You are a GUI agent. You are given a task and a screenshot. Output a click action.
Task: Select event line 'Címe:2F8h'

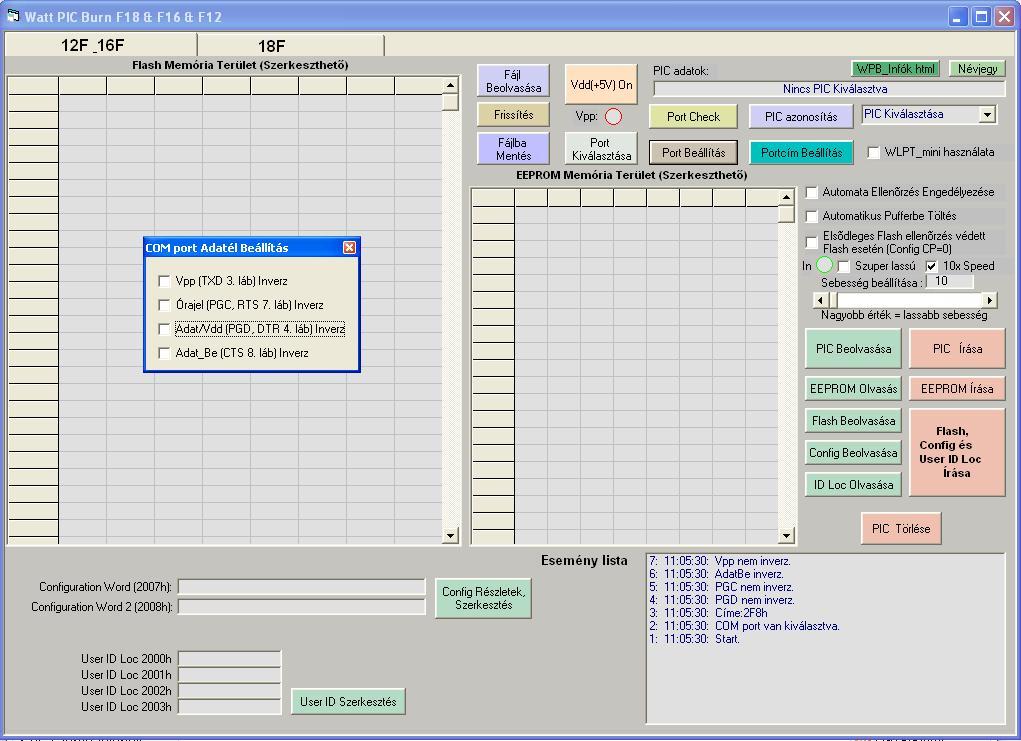[741, 613]
